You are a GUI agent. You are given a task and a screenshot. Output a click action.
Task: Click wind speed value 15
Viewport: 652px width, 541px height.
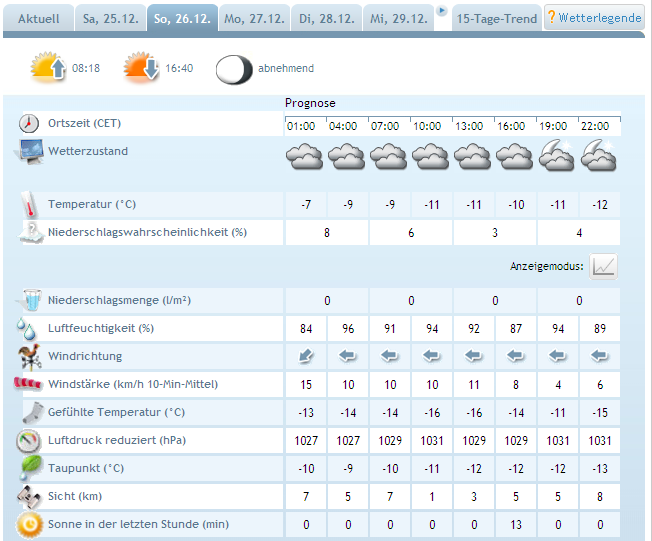tap(306, 385)
